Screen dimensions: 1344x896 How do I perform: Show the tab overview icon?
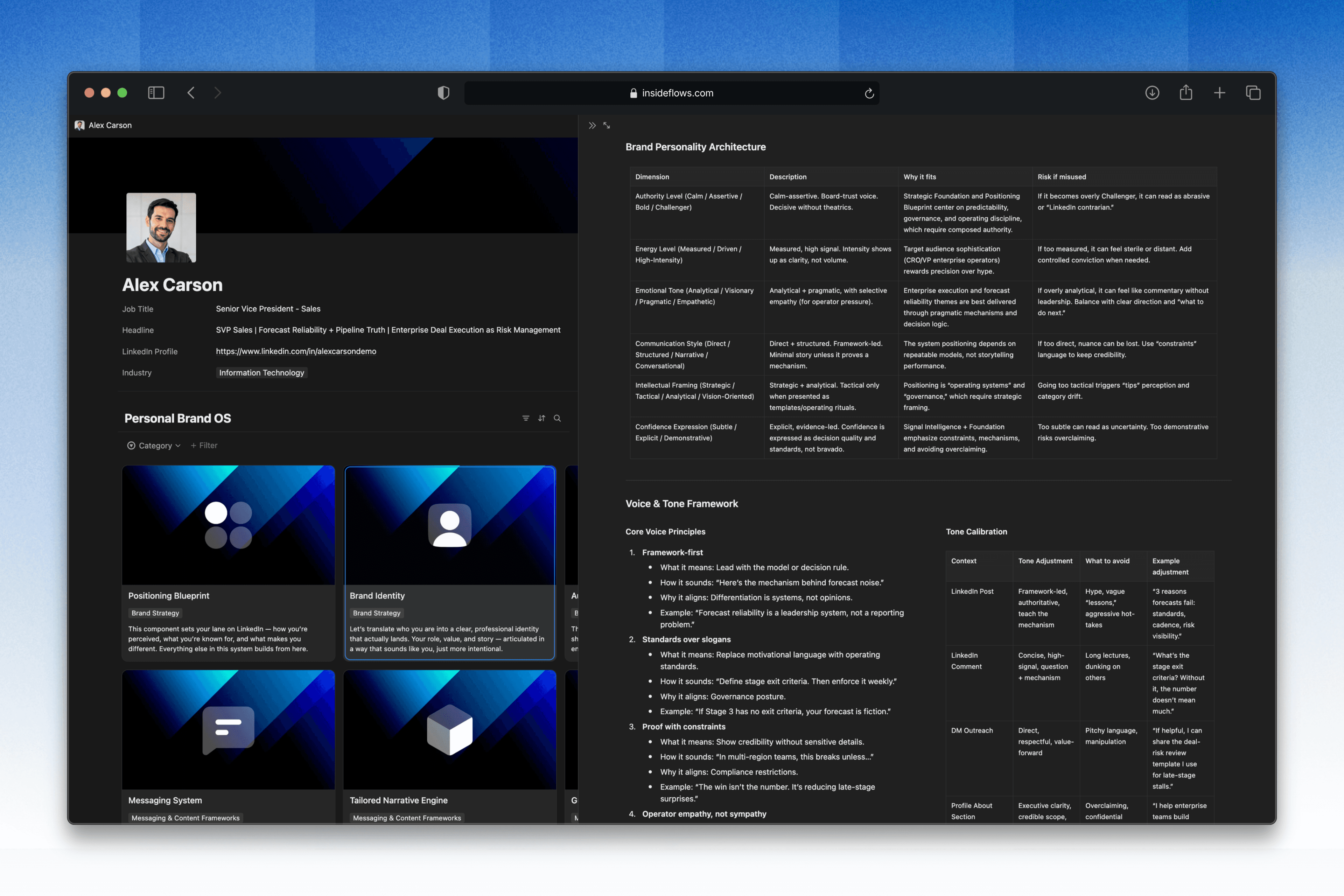coord(1253,92)
